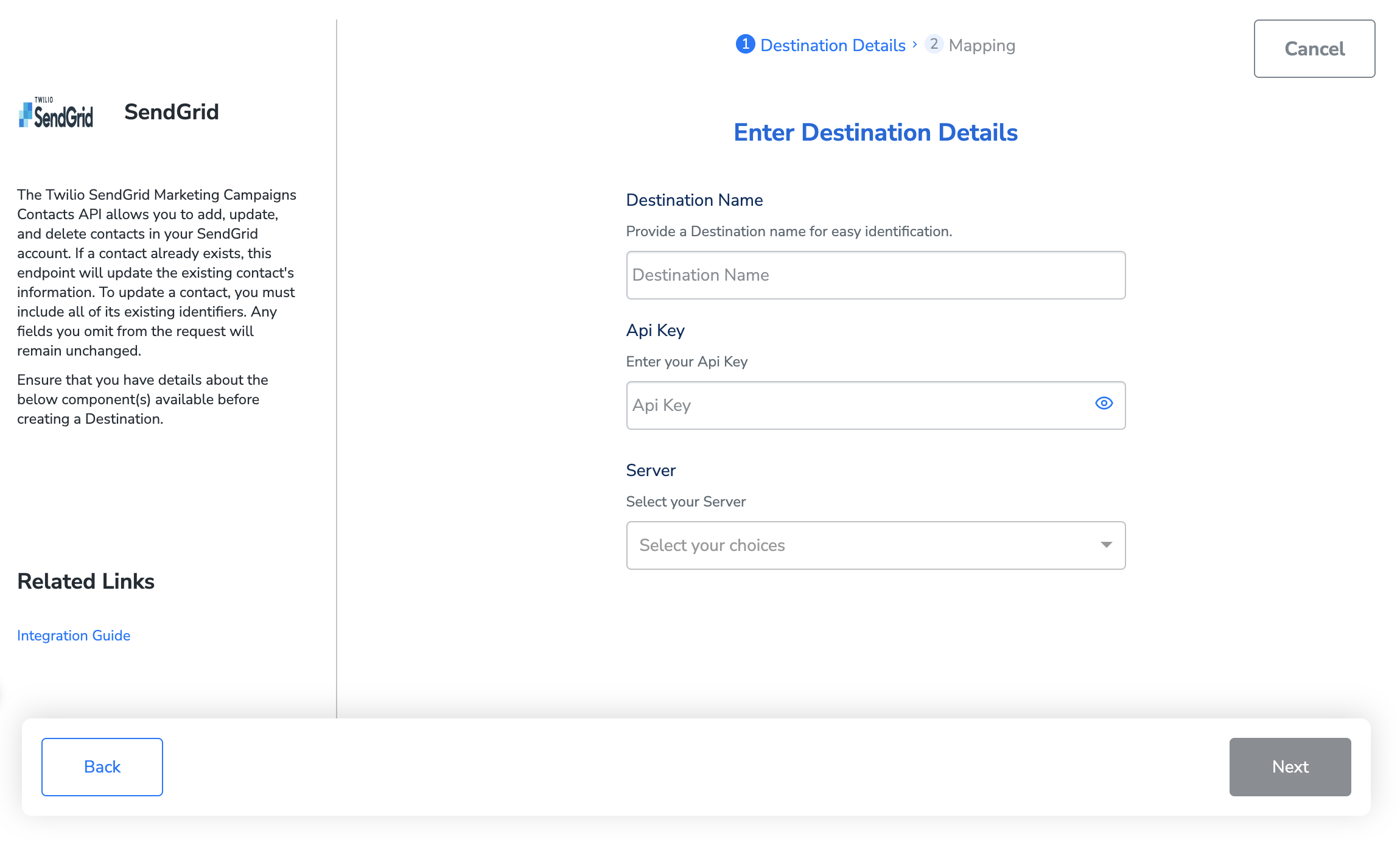Click the Enter Destination Details heading
Viewport: 1400px width, 845px height.
[875, 133]
